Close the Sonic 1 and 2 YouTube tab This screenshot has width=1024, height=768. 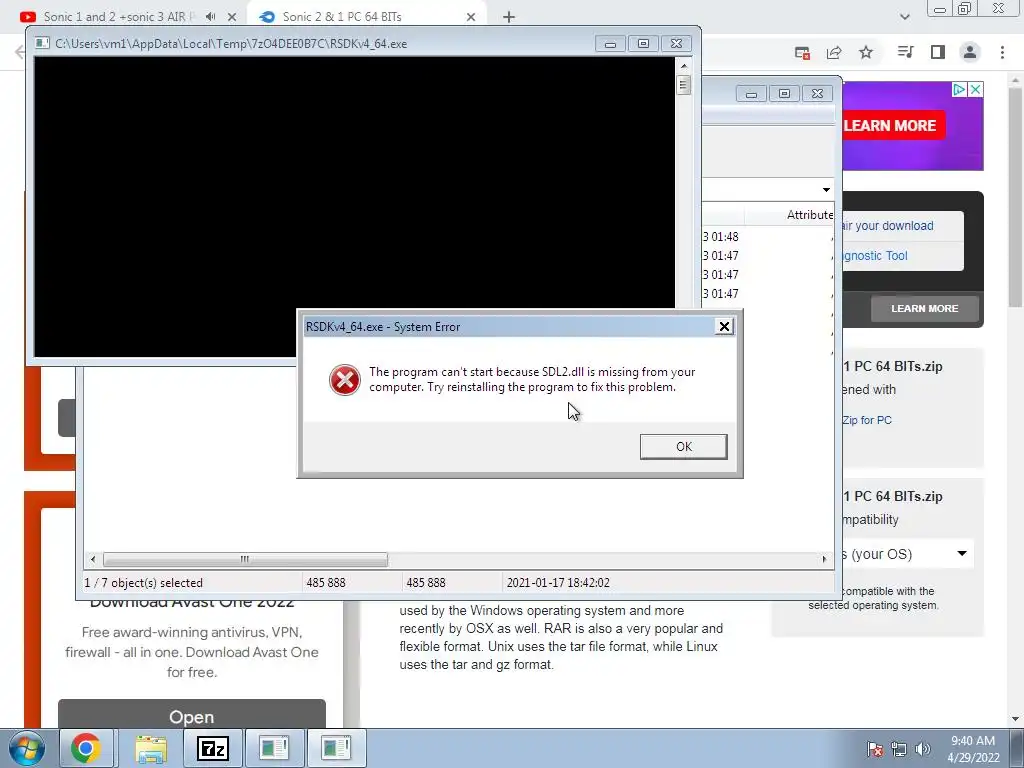[232, 17]
